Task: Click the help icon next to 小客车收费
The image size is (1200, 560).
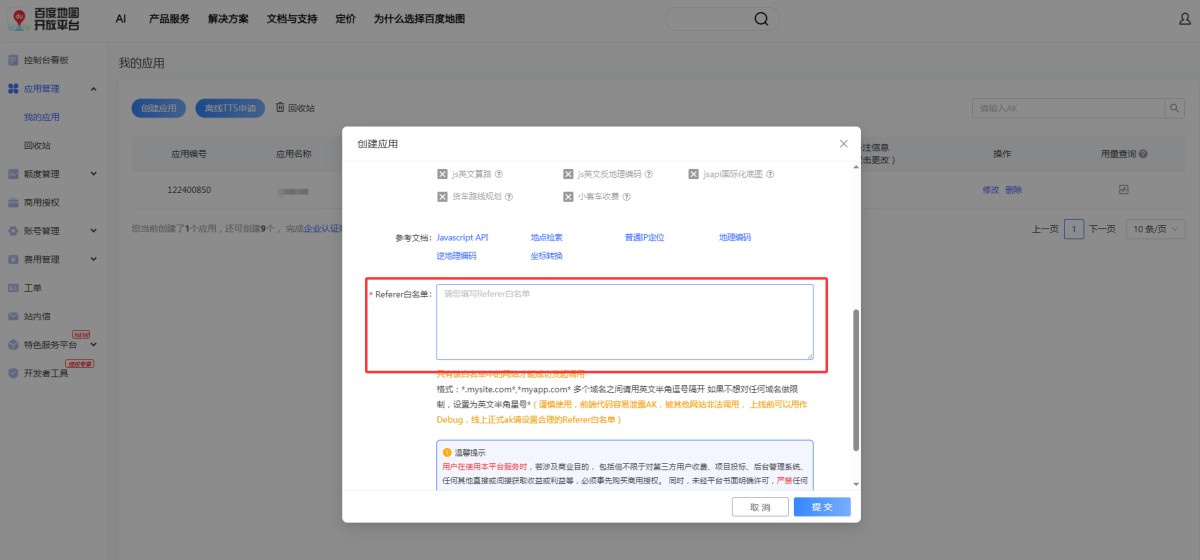Action: 626,197
